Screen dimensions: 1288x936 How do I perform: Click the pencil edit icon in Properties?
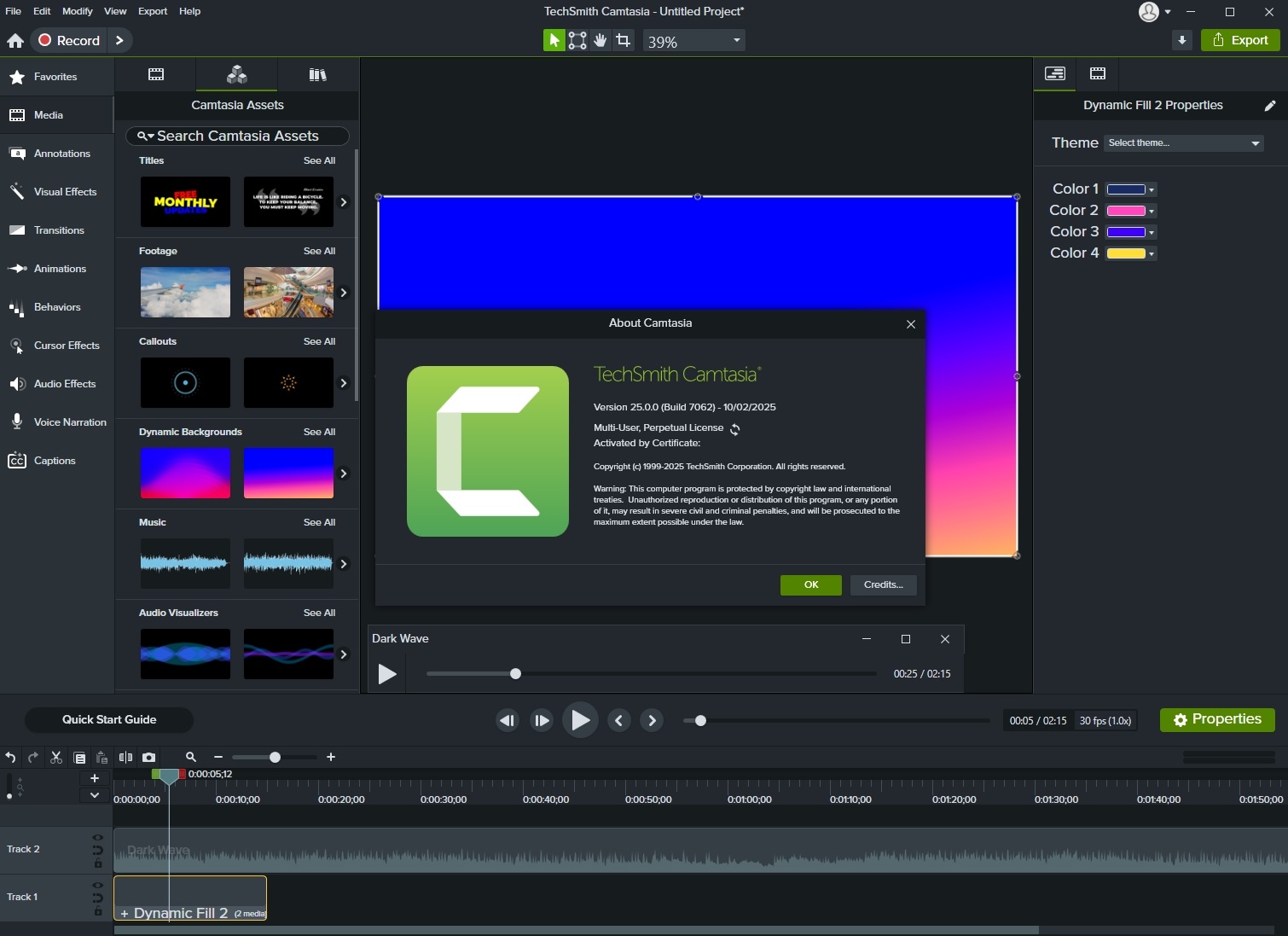1269,105
